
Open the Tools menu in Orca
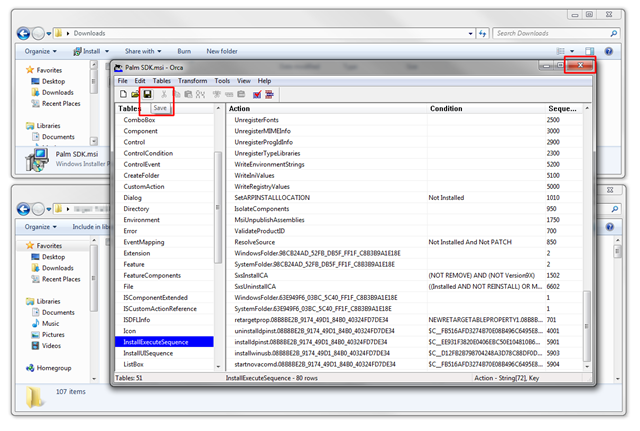pos(222,81)
